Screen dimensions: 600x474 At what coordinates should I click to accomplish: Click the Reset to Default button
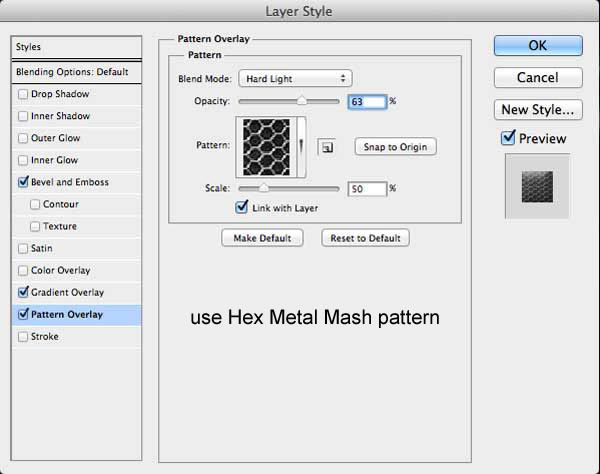click(365, 238)
